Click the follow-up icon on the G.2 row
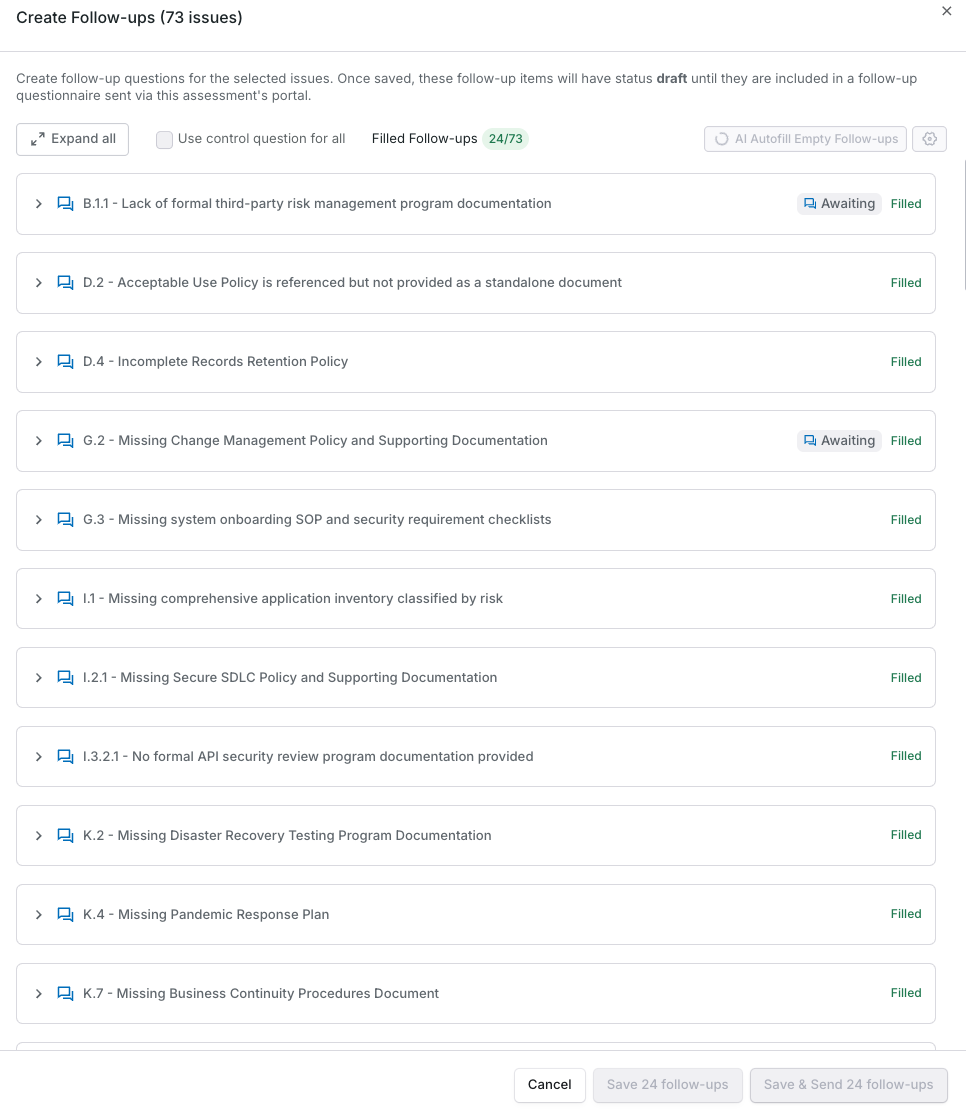 point(65,441)
